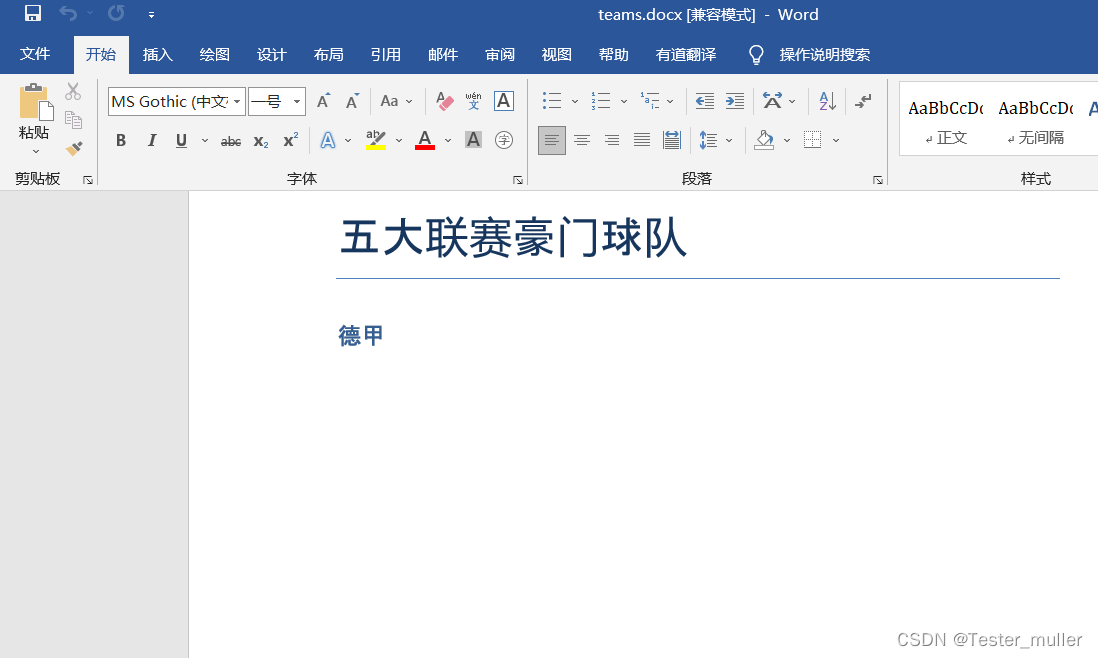Enable strikethrough formatting
1098x658 pixels.
[230, 140]
